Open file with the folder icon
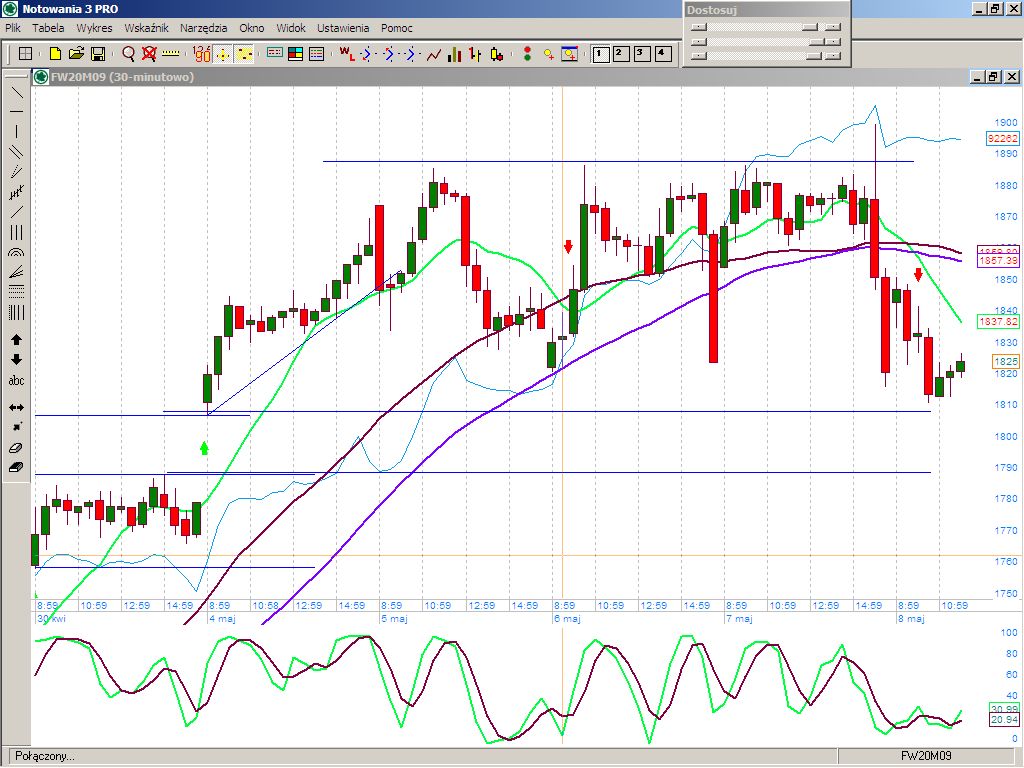Screen dimensions: 1024x768 (76, 54)
